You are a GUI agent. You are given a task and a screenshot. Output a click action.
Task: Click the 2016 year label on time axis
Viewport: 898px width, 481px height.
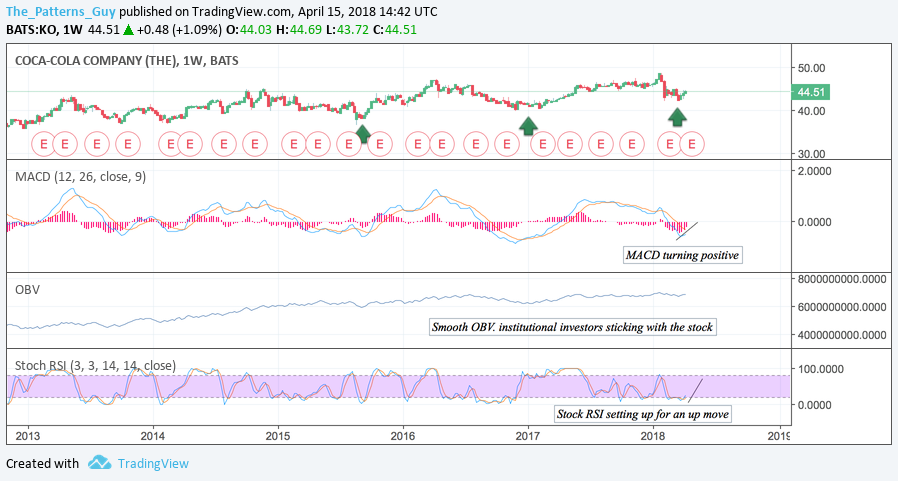tap(403, 436)
